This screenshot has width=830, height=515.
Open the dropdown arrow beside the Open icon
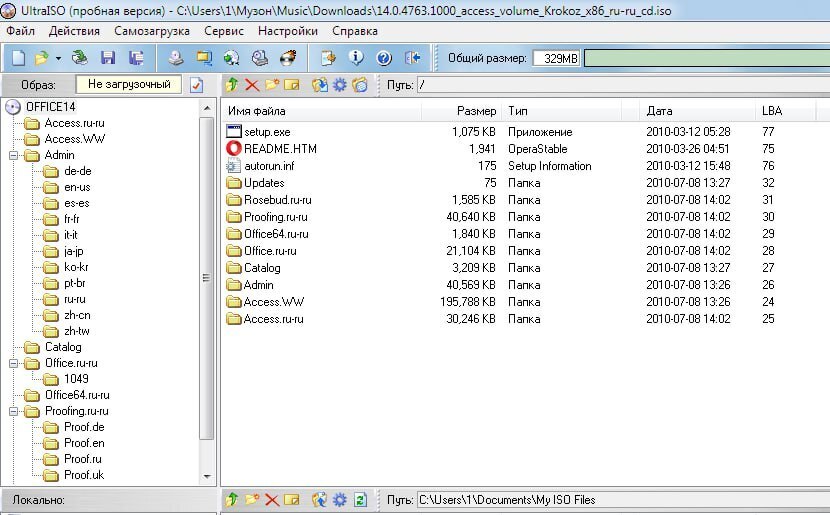pos(58,58)
